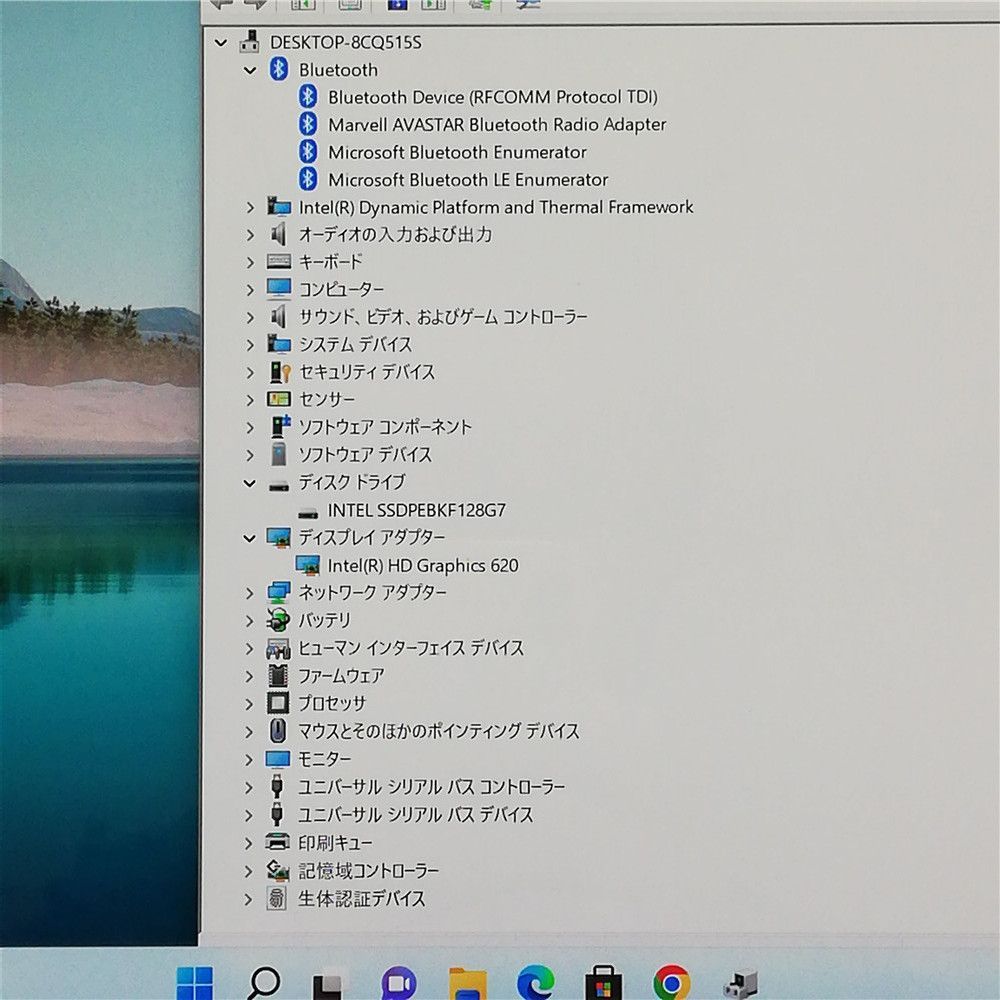Image resolution: width=1000 pixels, height=1000 pixels.
Task: Click the 生体認証デバイス fingerprint icon
Action: 279,898
